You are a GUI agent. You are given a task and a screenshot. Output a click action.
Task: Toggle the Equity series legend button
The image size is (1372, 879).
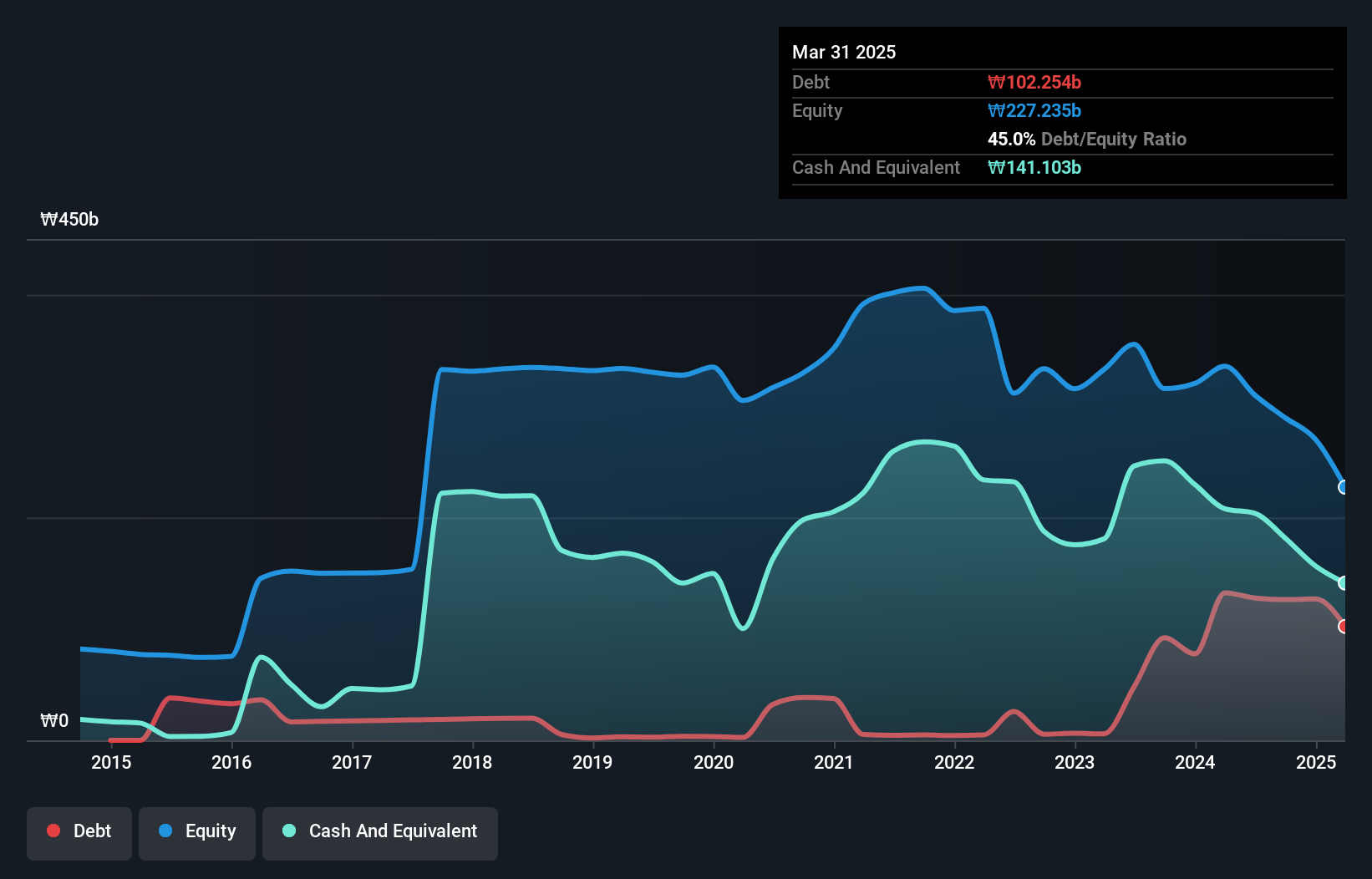197,833
